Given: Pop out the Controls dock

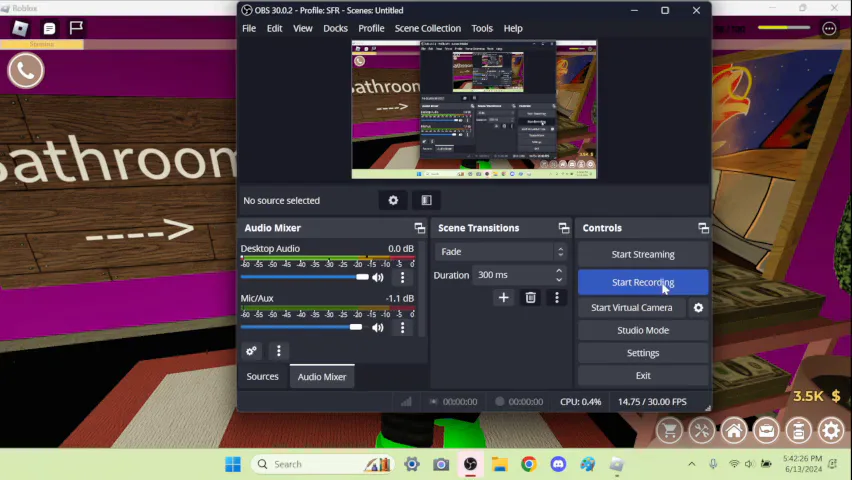Looking at the screenshot, I should tap(703, 228).
